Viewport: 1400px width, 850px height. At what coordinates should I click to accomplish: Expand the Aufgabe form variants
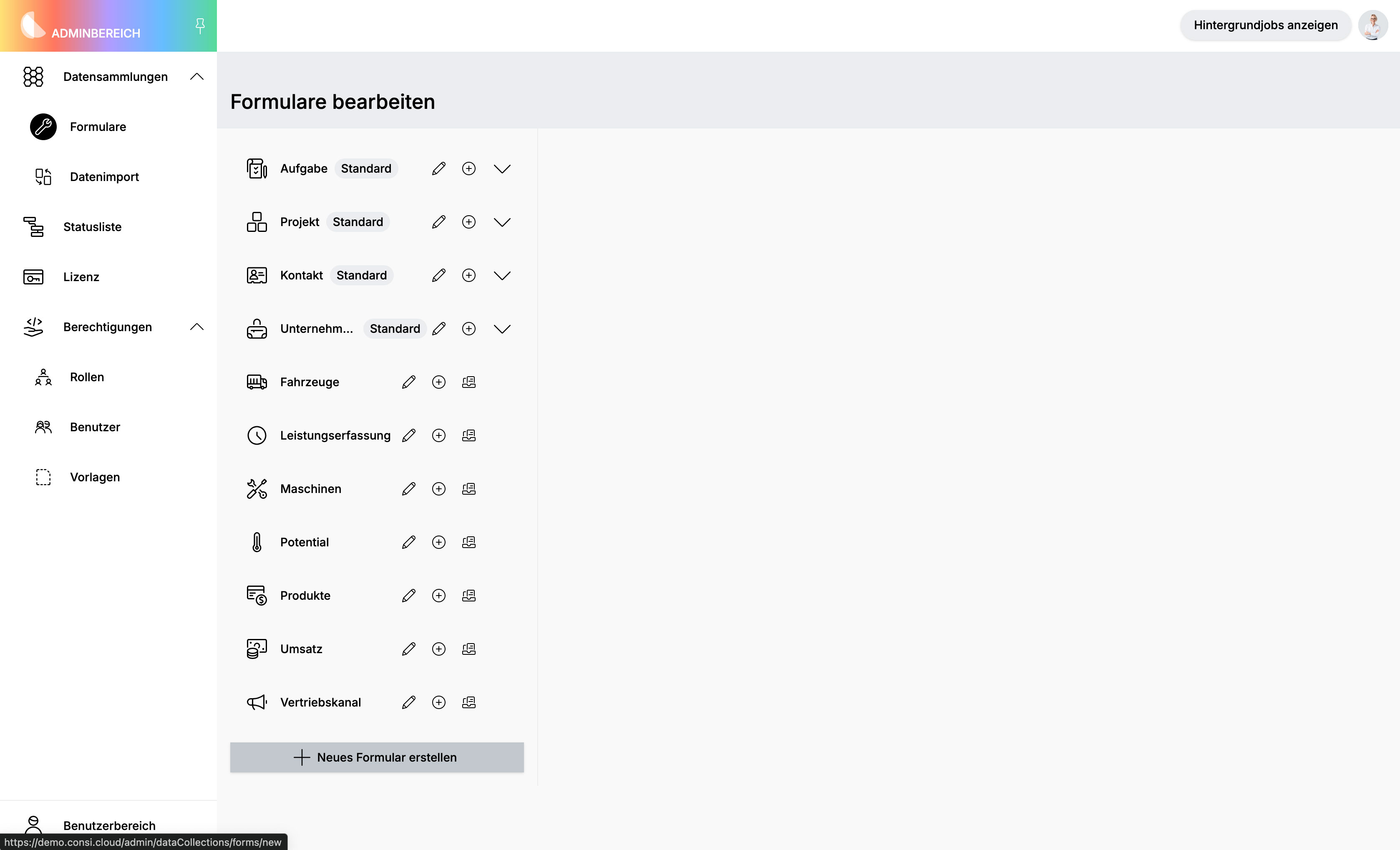502,169
